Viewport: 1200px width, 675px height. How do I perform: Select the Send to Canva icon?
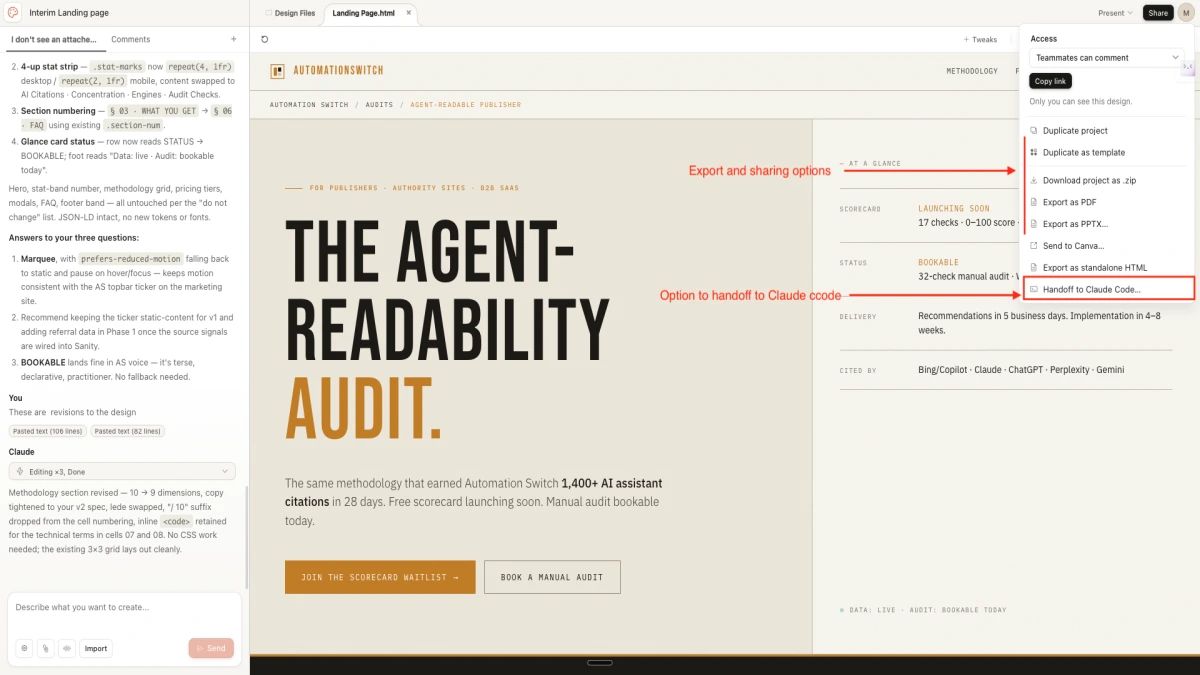pyautogui.click(x=1033, y=245)
